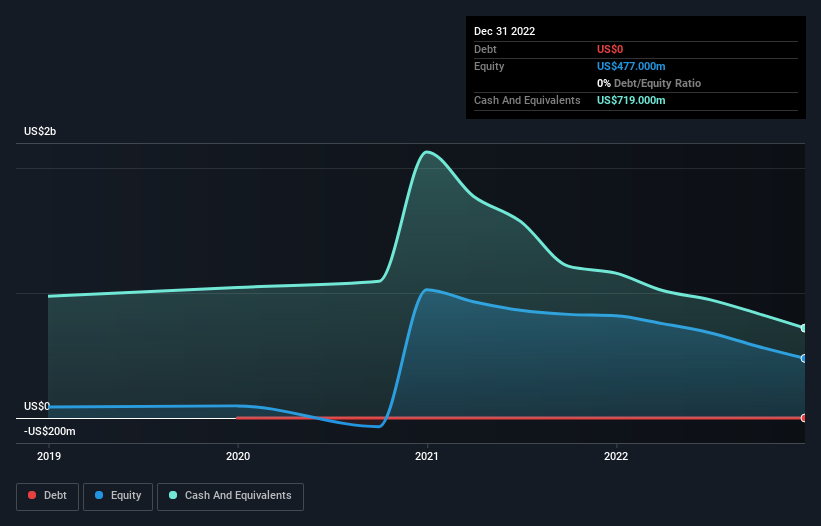Viewport: 821px width, 526px height.
Task: Toggle the Debt legend button
Action: click(x=47, y=496)
